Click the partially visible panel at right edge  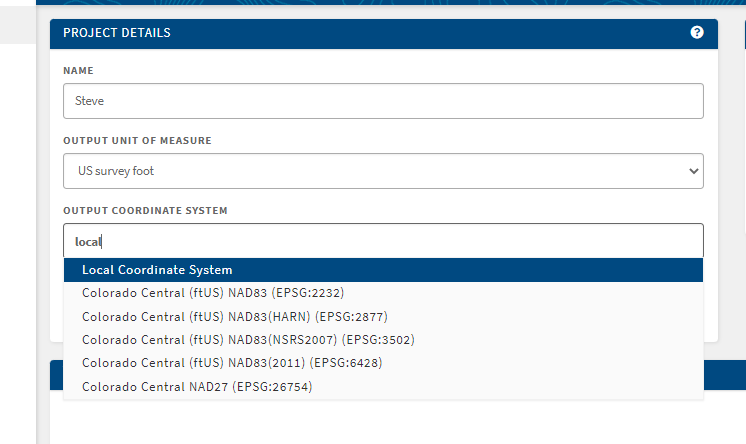point(744,34)
